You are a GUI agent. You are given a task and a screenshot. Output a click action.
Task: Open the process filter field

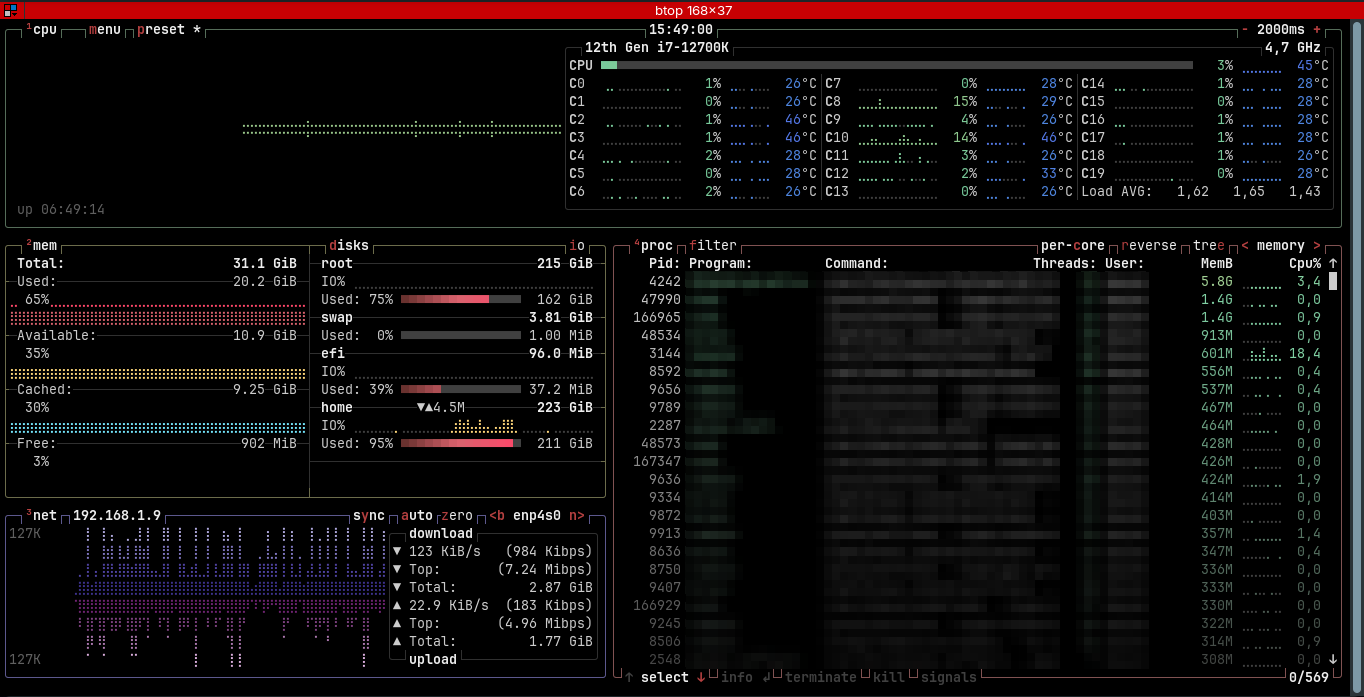pyautogui.click(x=713, y=246)
